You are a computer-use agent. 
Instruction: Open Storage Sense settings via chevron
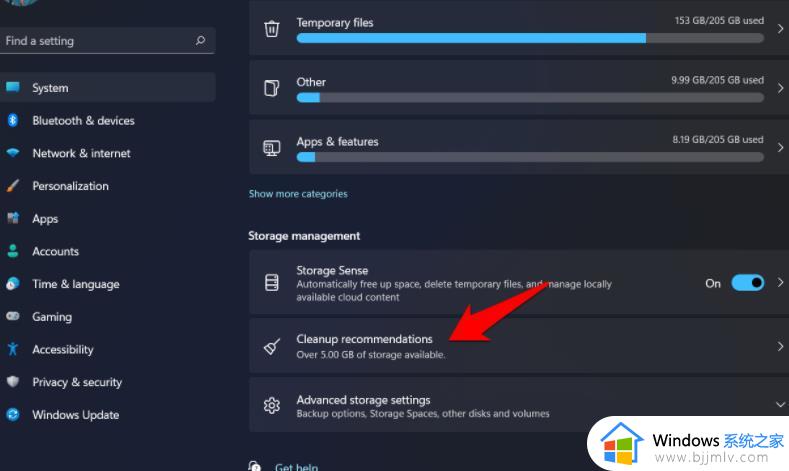click(780, 282)
